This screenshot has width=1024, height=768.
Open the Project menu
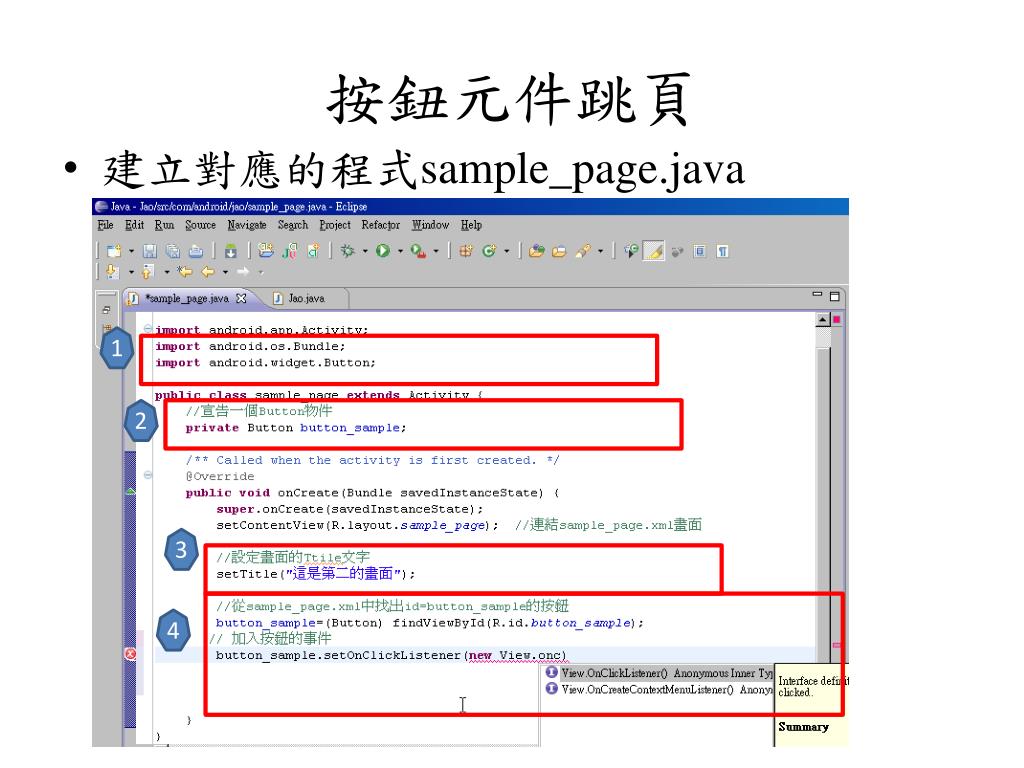pyautogui.click(x=335, y=225)
